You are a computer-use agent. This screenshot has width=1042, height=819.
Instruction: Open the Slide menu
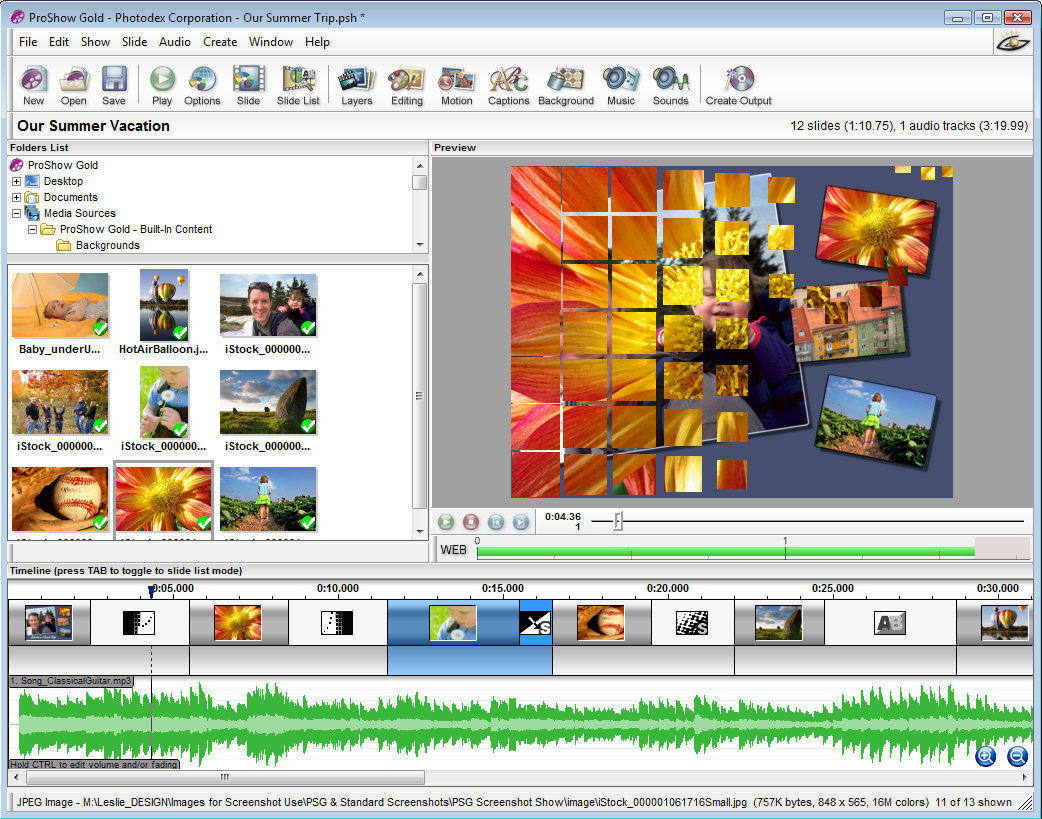tap(134, 42)
